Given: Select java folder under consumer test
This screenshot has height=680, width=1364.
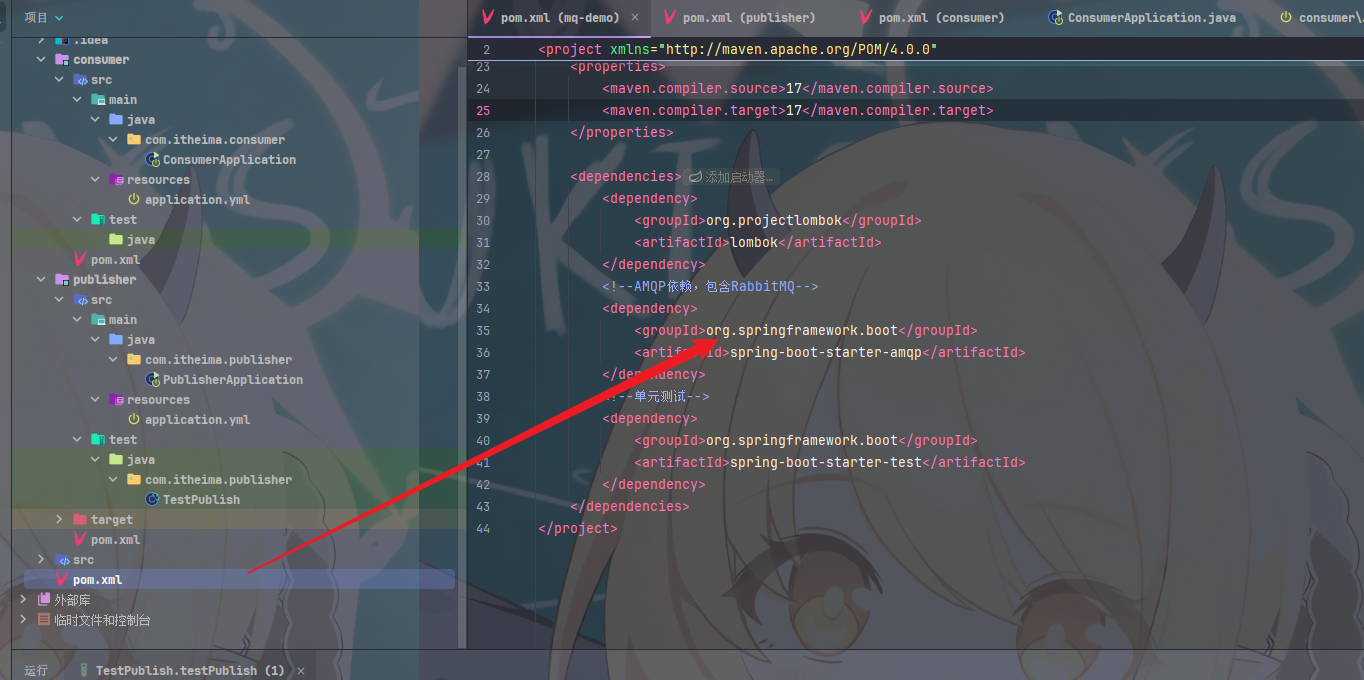Looking at the screenshot, I should click(141, 240).
